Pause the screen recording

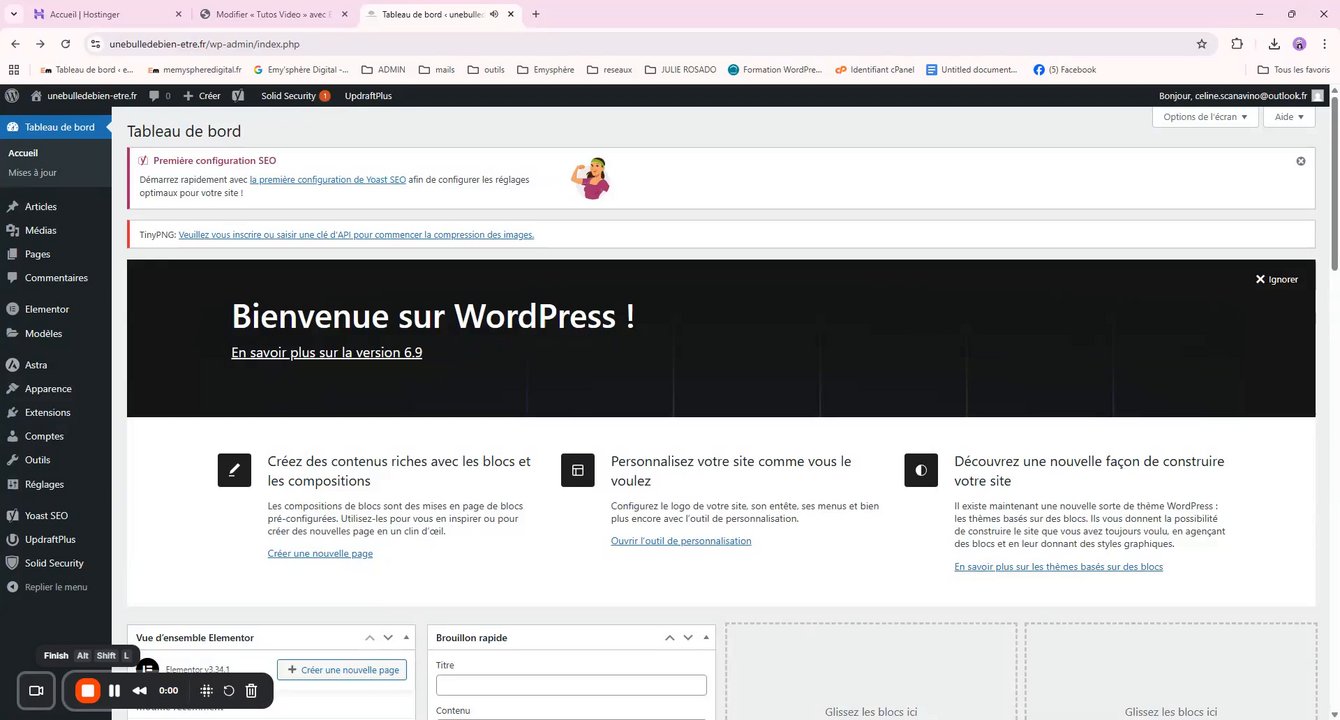(115, 690)
